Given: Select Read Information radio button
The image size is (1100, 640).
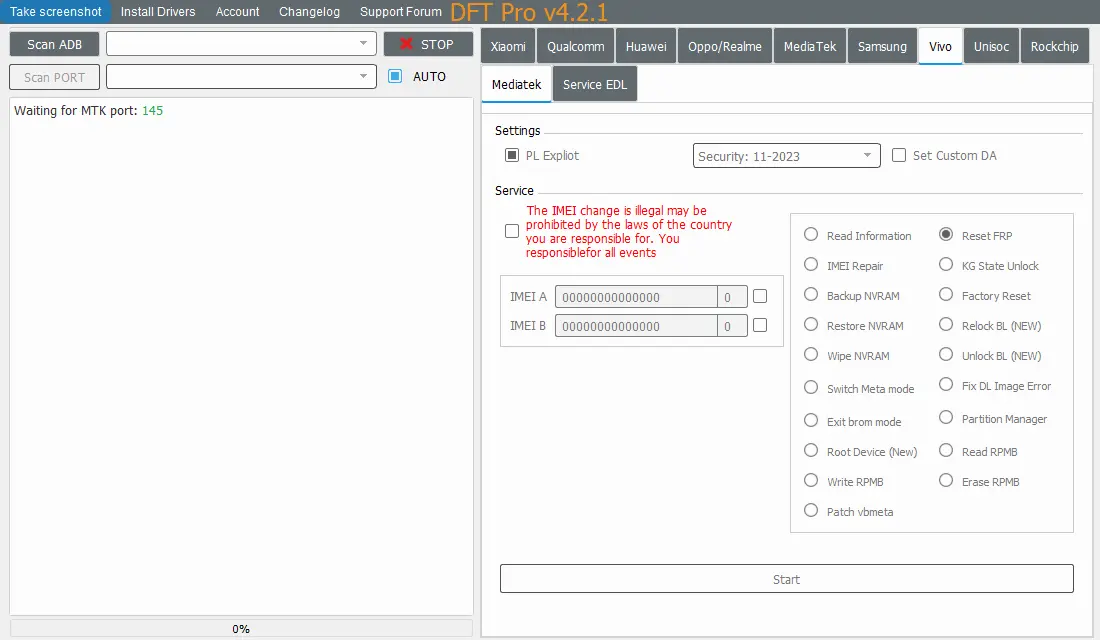Looking at the screenshot, I should click(811, 234).
